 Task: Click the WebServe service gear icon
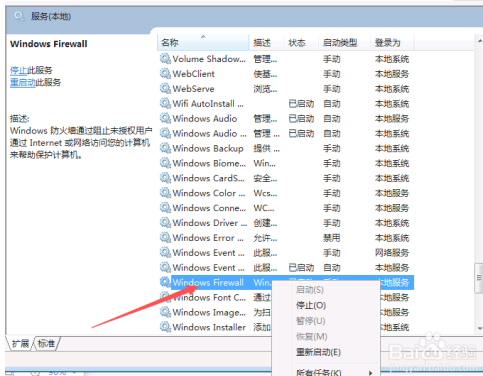tap(165, 88)
